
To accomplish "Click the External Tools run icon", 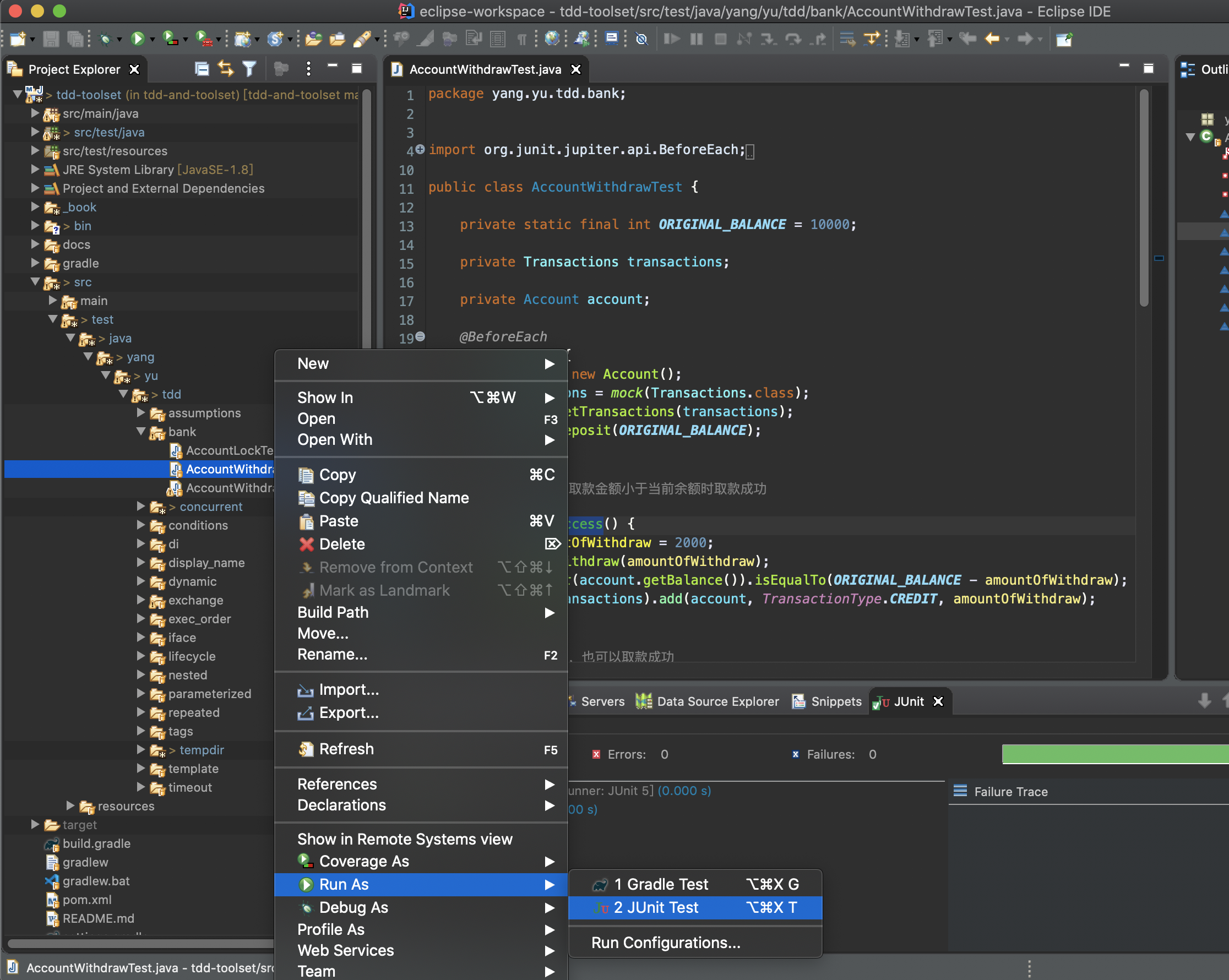I will tap(204, 39).
